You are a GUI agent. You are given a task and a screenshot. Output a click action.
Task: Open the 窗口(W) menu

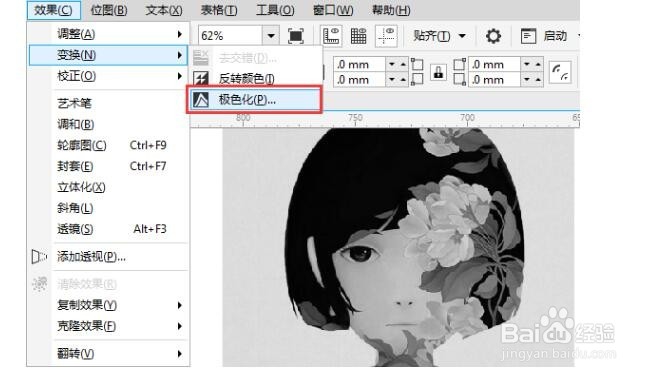(332, 10)
